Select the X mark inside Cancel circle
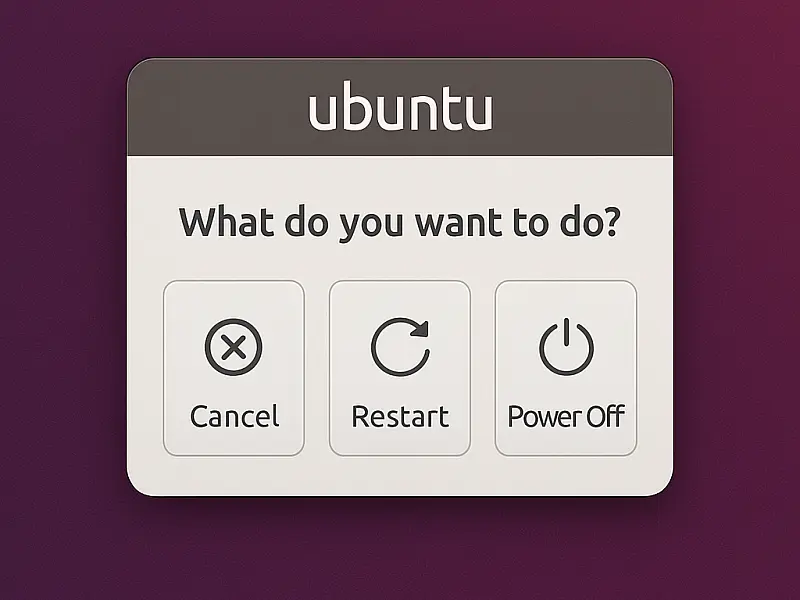 234,347
